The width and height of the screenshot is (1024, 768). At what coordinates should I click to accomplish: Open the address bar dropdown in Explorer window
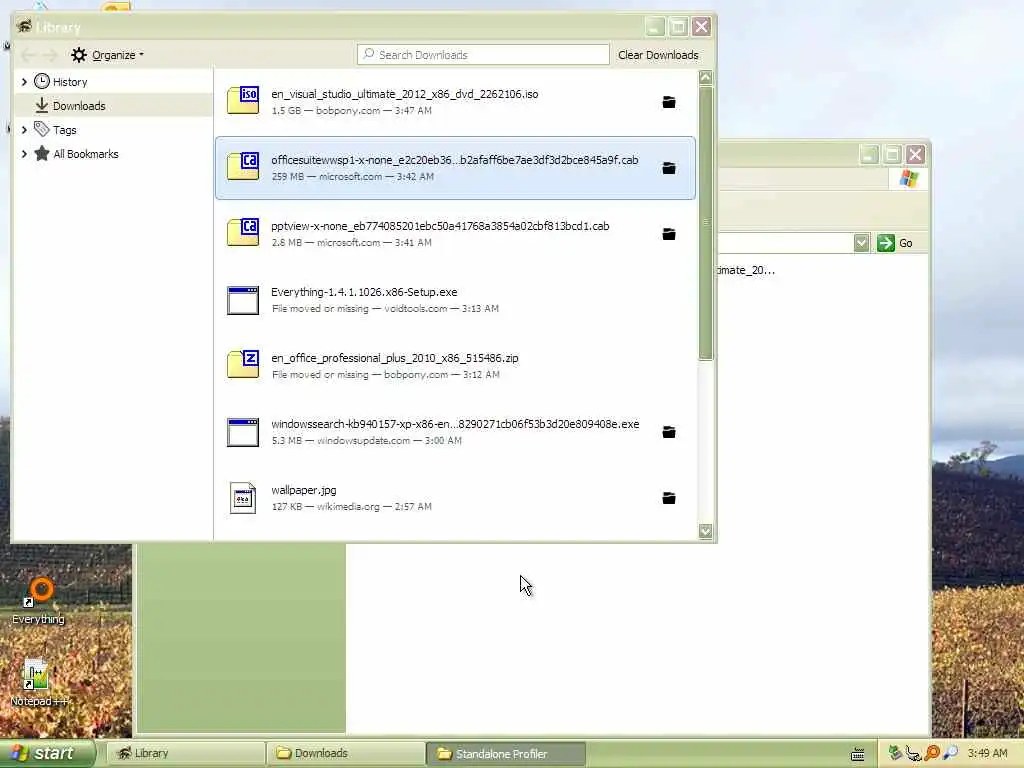tap(861, 243)
